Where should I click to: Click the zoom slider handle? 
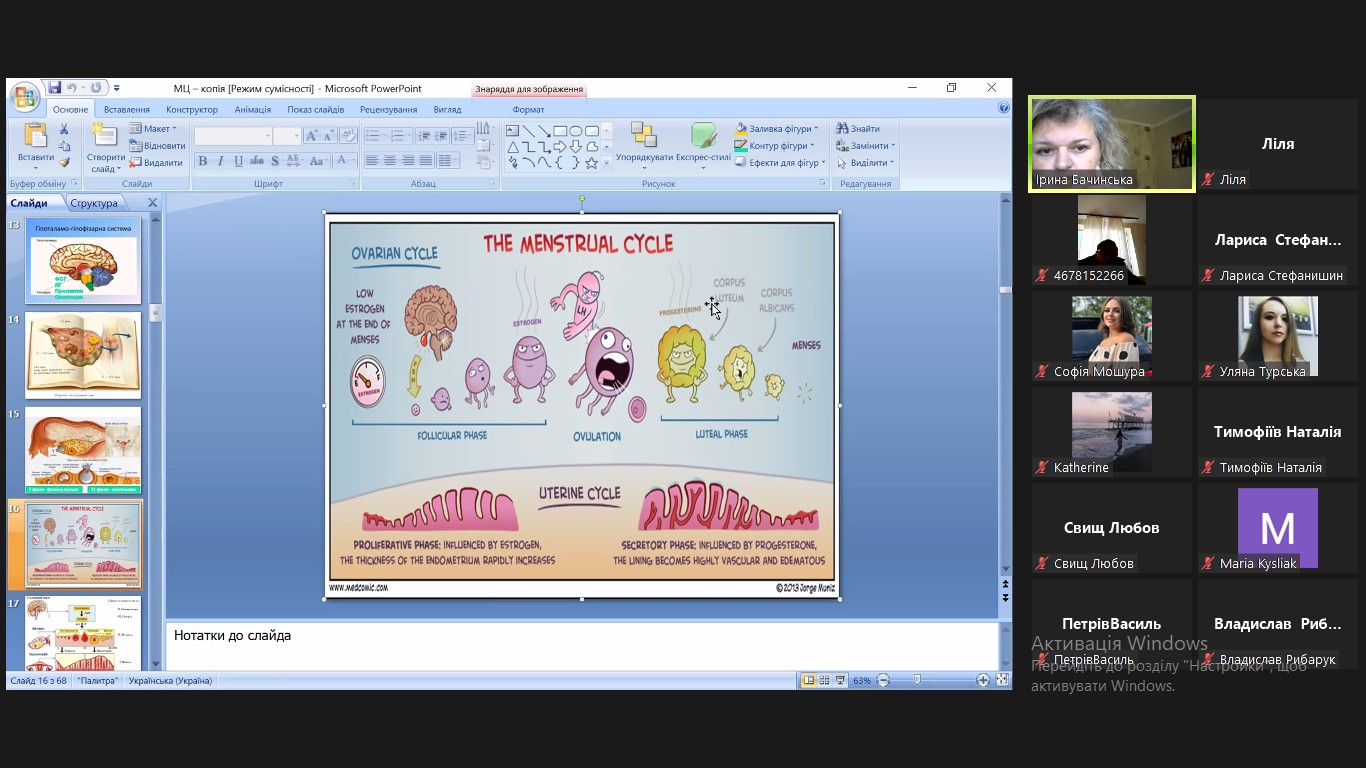917,681
